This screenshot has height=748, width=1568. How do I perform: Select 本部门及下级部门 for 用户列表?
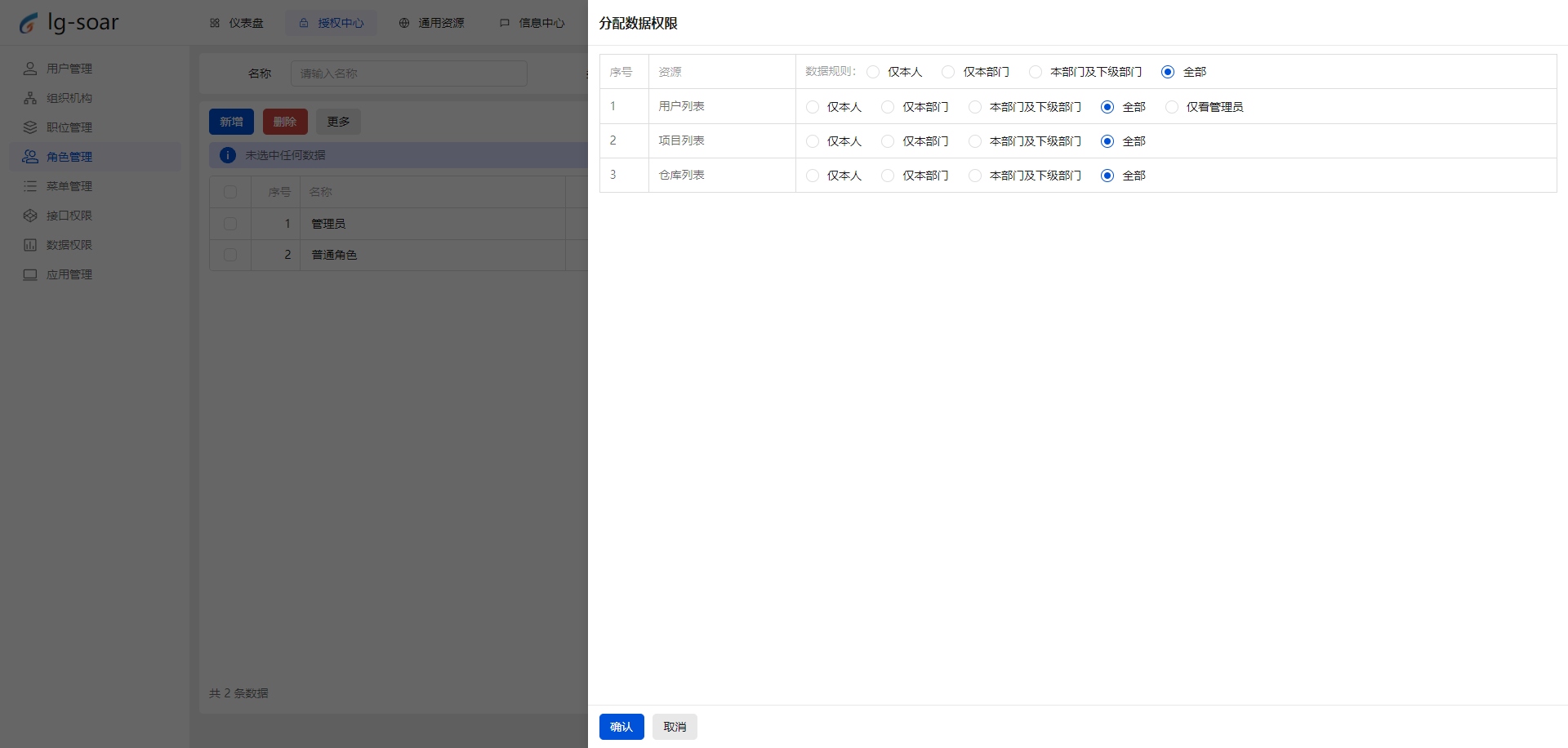975,107
